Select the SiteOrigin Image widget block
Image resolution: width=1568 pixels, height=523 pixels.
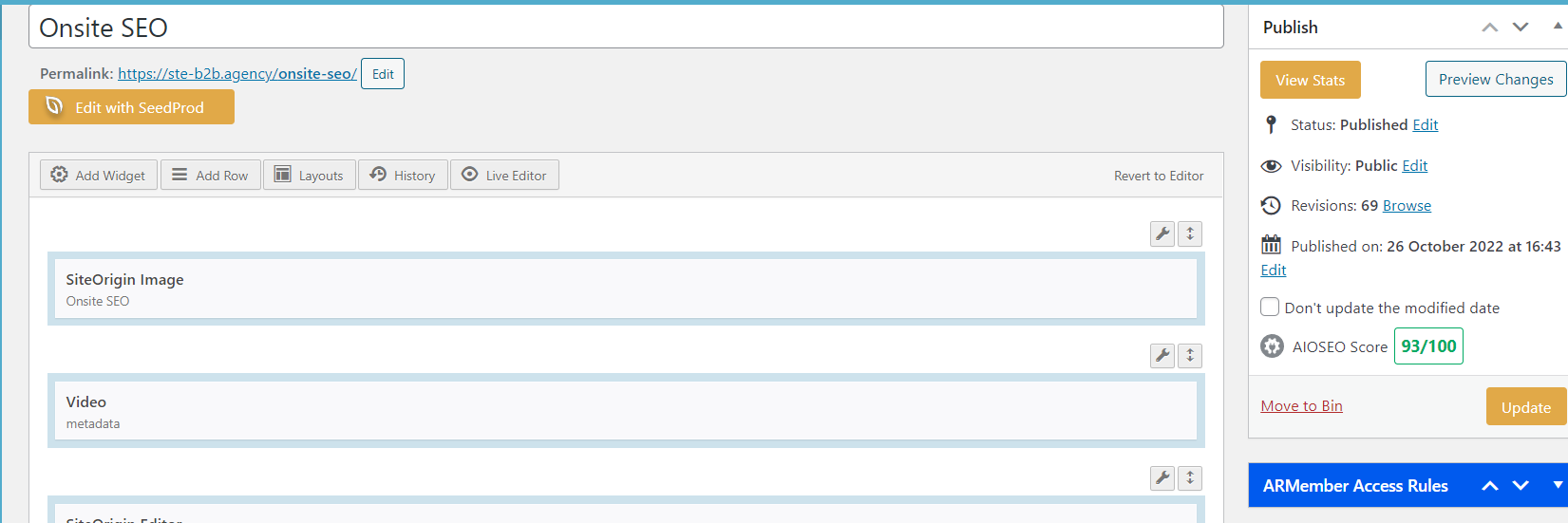[625, 289]
